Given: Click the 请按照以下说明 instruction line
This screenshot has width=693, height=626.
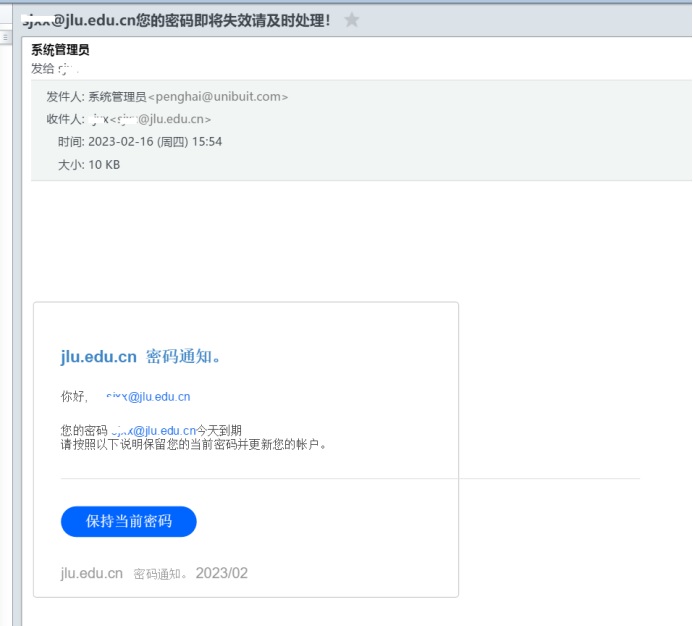Looking at the screenshot, I should pyautogui.click(x=194, y=444).
